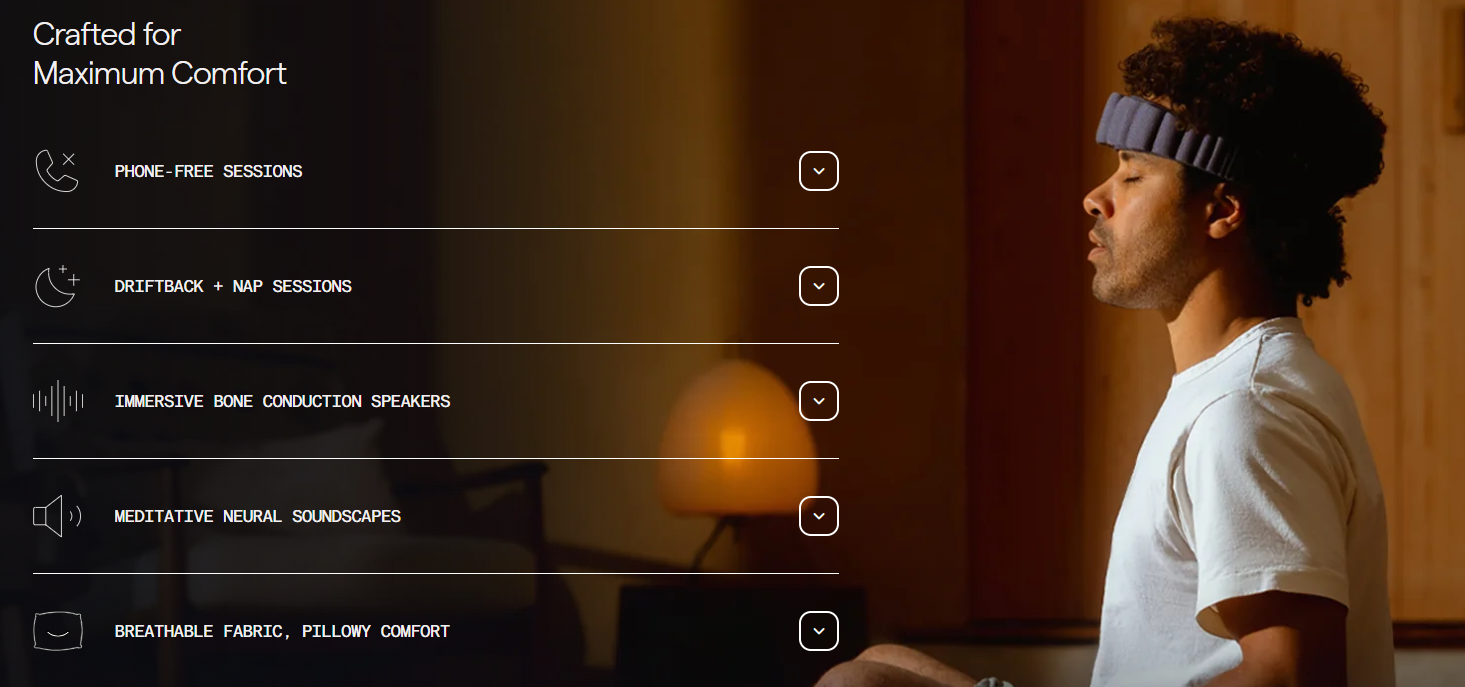The width and height of the screenshot is (1465, 687).
Task: Click IMMERSIVE BONE CONDUCTION SPEAKERS text
Action: tap(282, 401)
